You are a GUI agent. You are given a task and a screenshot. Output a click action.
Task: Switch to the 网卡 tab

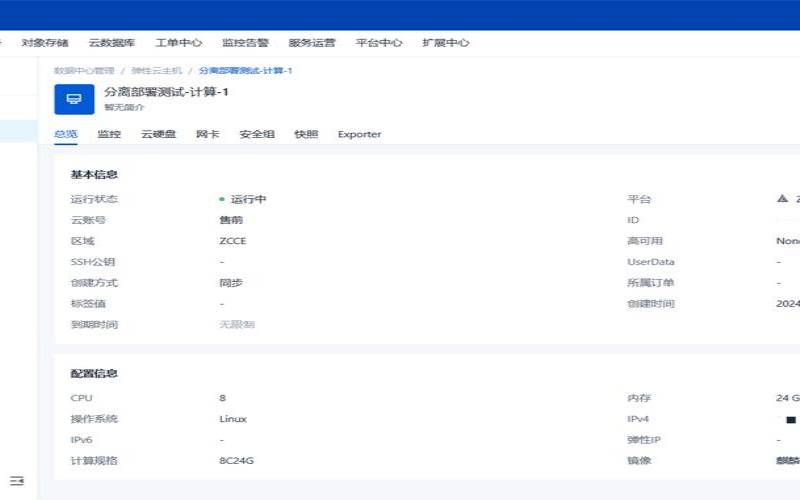point(207,134)
